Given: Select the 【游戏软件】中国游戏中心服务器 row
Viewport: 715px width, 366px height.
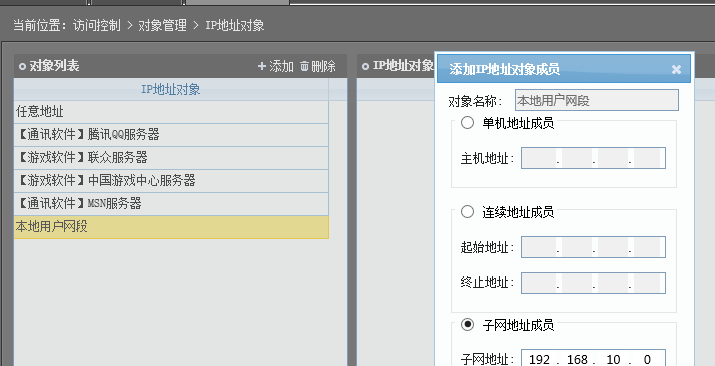Looking at the screenshot, I should 171,180.
